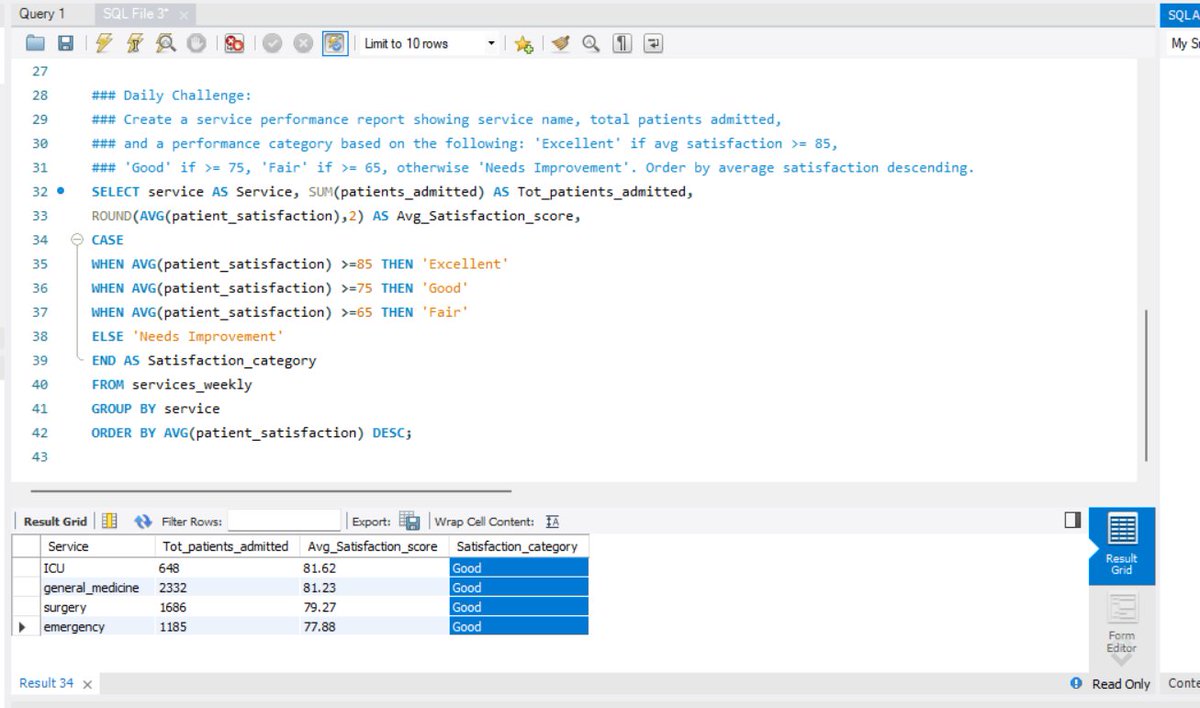Screen dimensions: 1200x708
Task: Close the SQL File 3 tab
Action: [x=184, y=15]
